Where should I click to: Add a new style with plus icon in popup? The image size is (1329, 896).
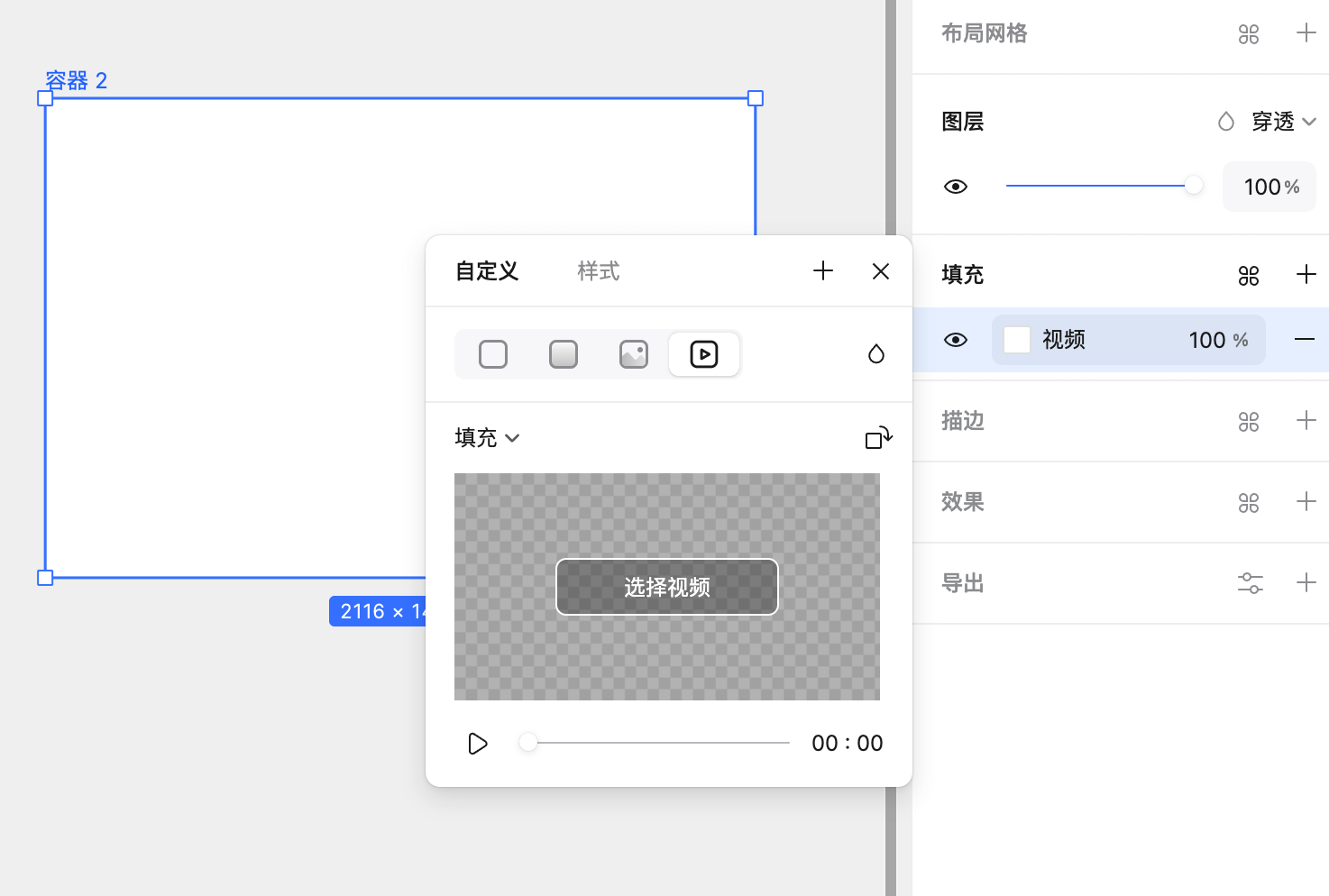point(823,271)
